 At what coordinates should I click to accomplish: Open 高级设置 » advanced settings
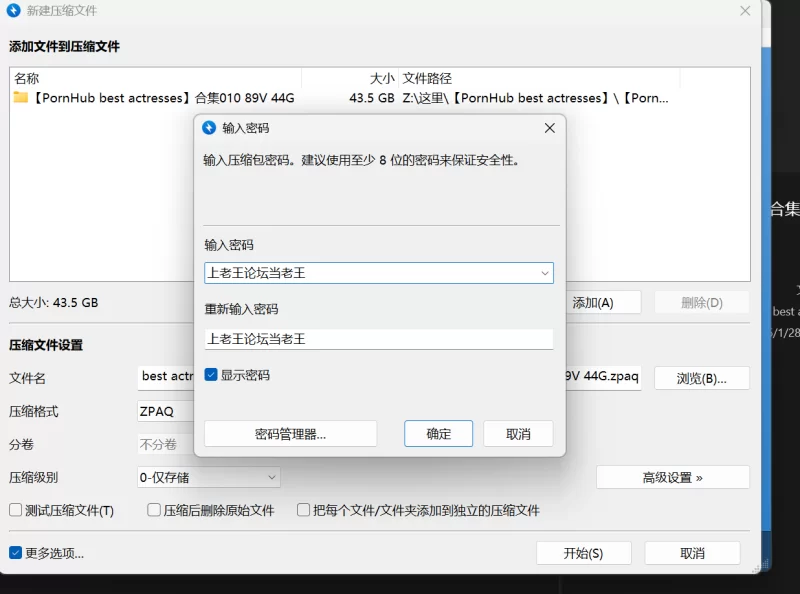tap(672, 478)
